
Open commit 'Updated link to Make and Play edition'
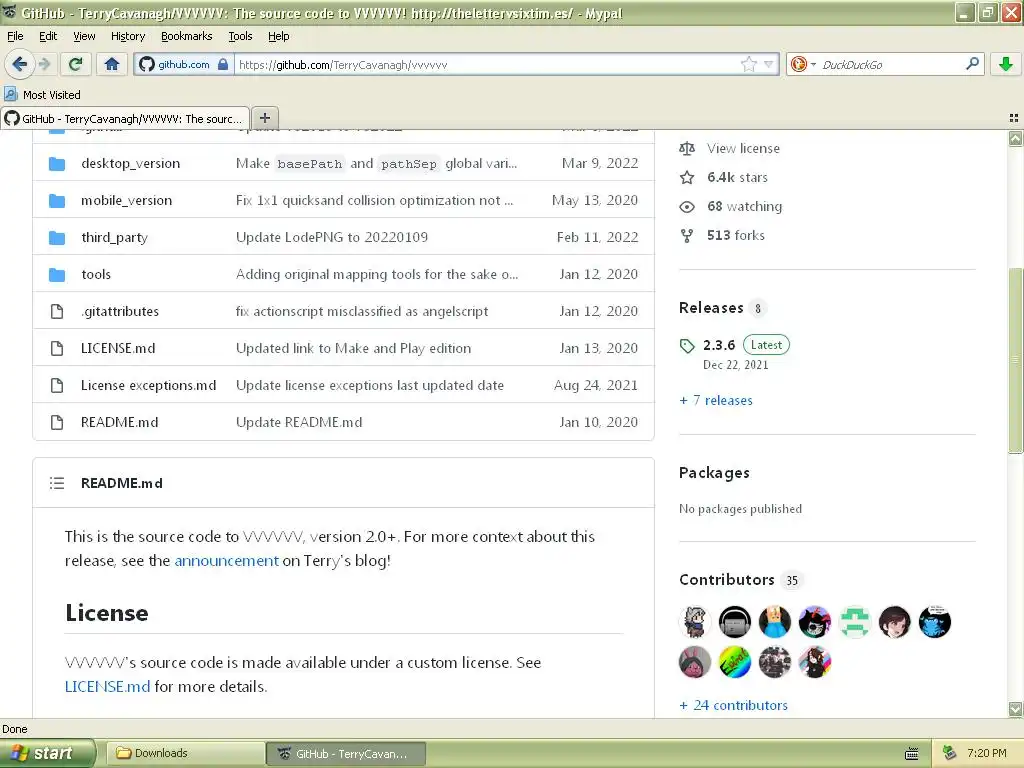tap(353, 348)
